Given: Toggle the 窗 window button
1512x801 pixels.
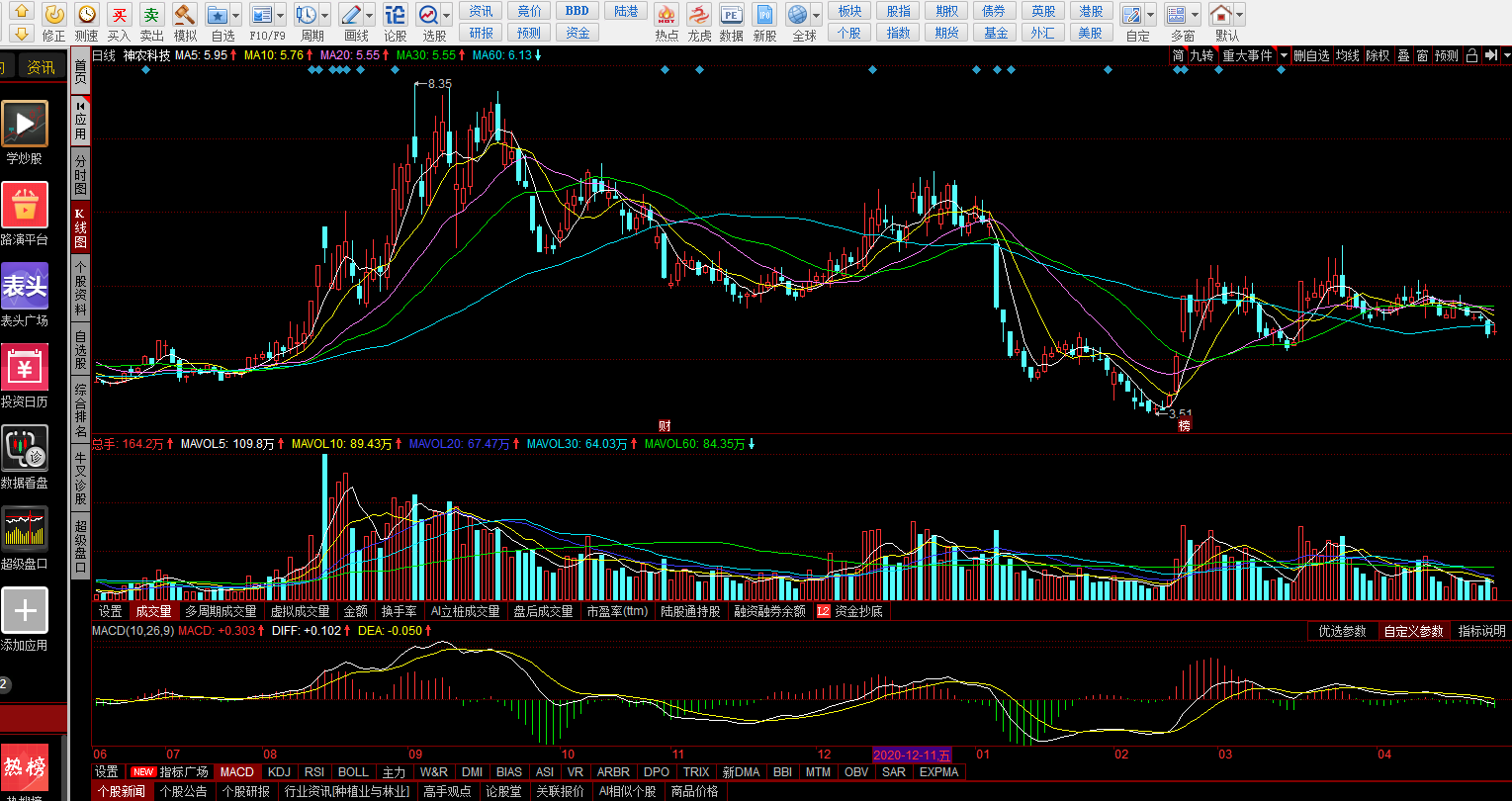Looking at the screenshot, I should [x=1422, y=56].
